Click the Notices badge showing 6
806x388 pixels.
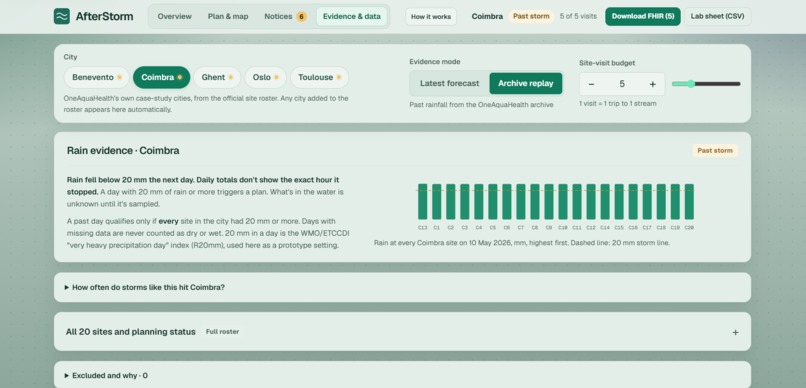[301, 16]
